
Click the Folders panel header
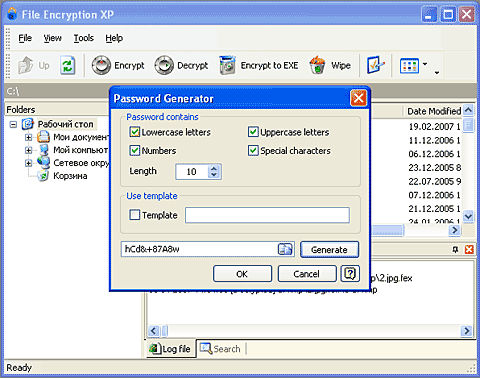tap(57, 109)
